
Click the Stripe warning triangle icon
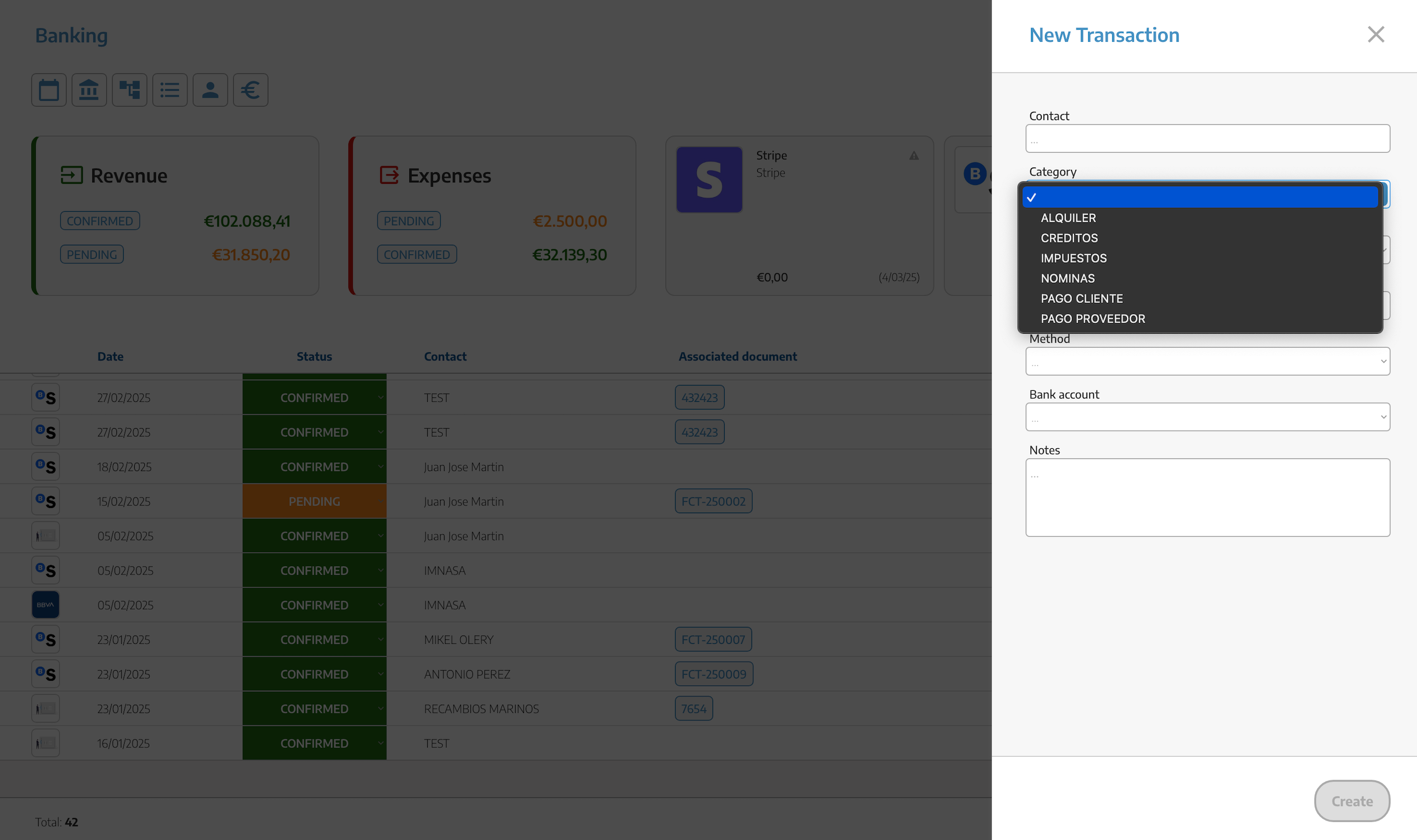pyautogui.click(x=914, y=156)
